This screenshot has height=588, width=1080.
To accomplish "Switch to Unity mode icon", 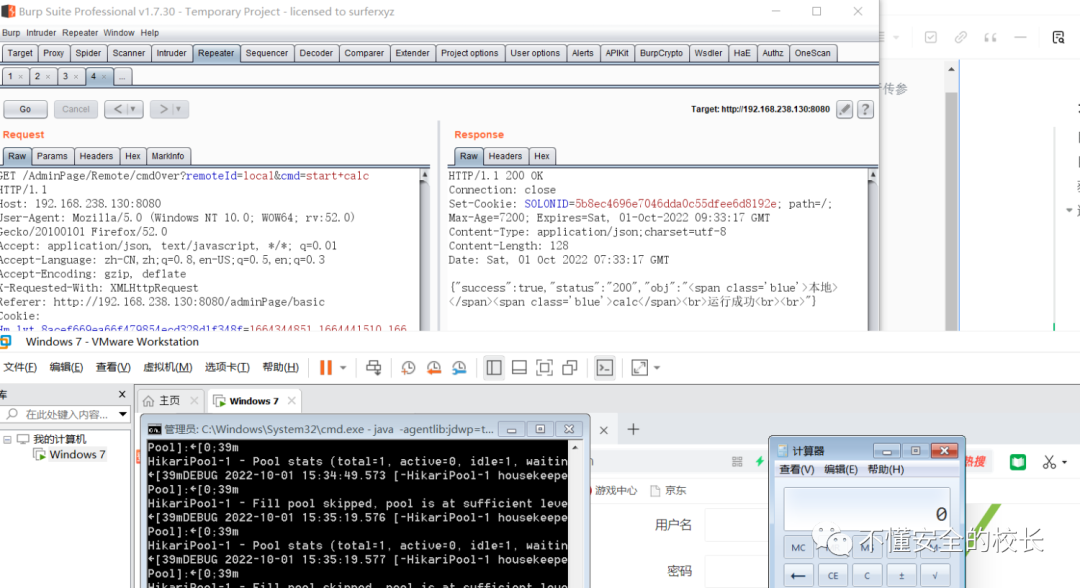I will (570, 368).
